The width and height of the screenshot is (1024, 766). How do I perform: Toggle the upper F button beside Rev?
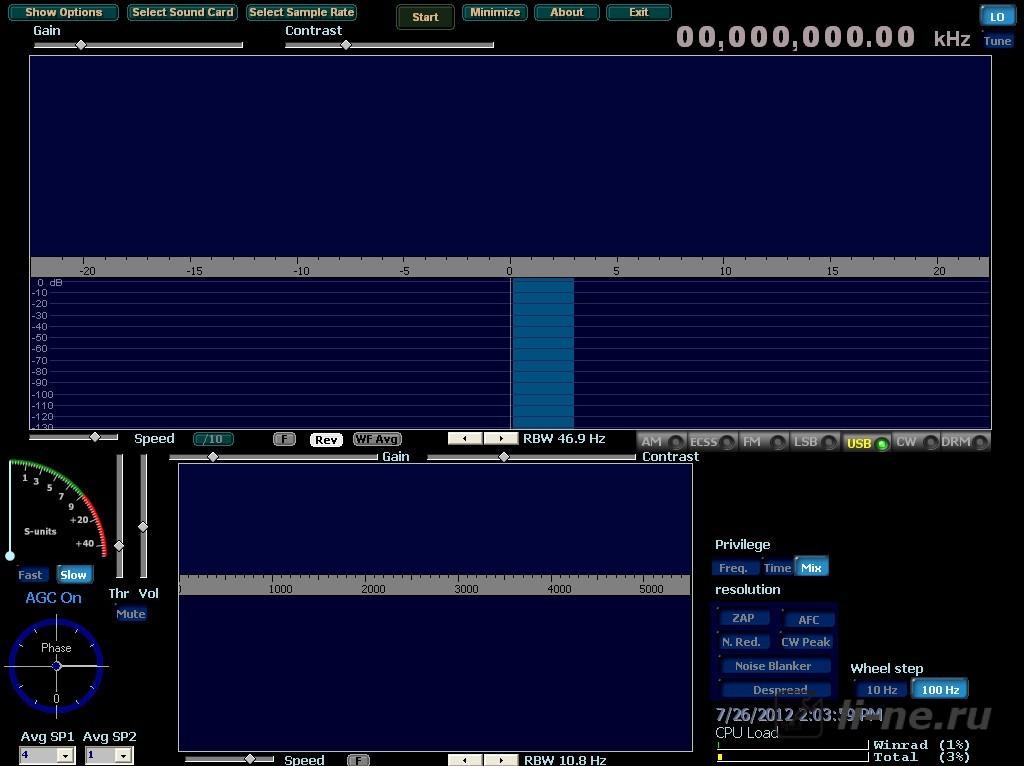pos(284,439)
